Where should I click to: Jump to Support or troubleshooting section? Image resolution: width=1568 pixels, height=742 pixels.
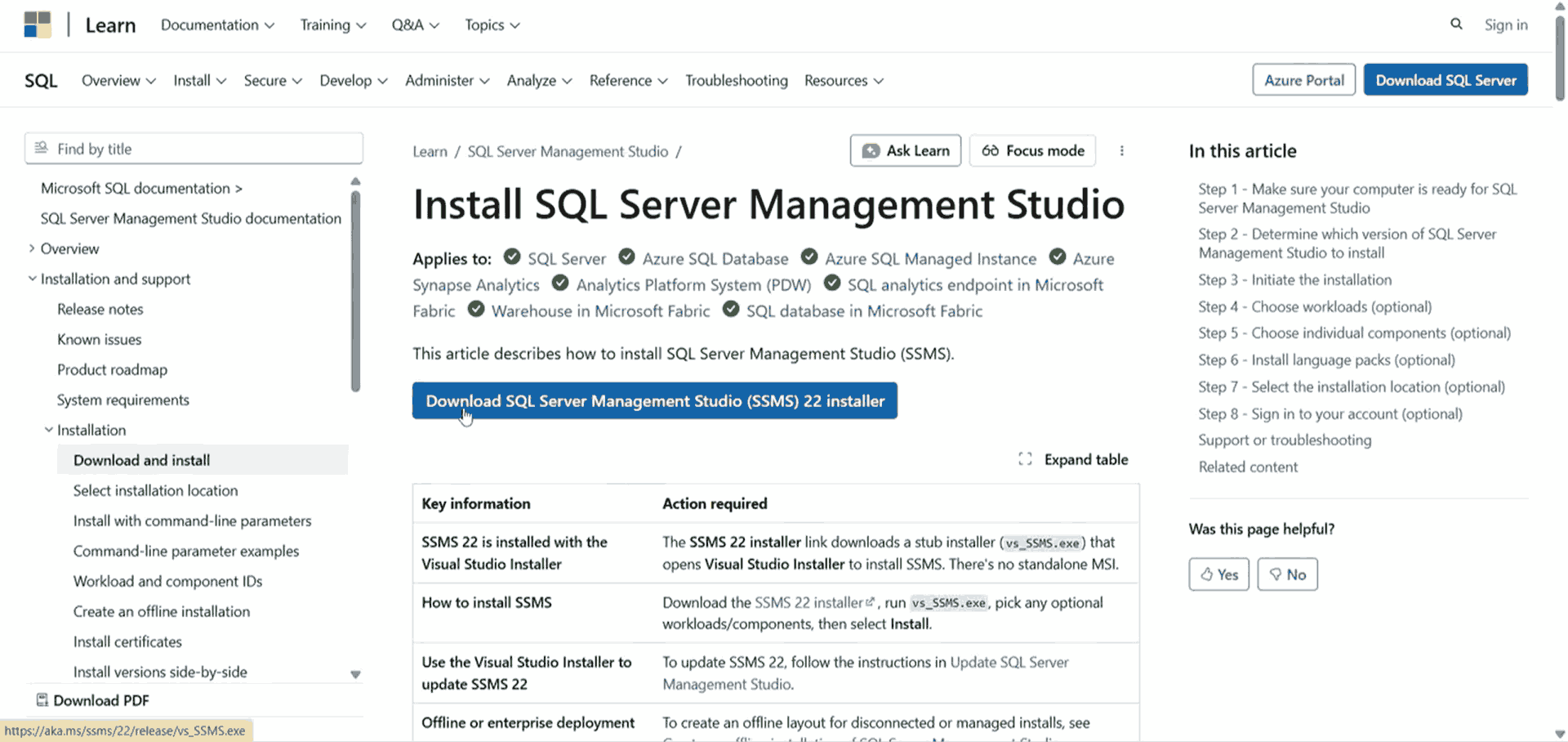point(1285,440)
